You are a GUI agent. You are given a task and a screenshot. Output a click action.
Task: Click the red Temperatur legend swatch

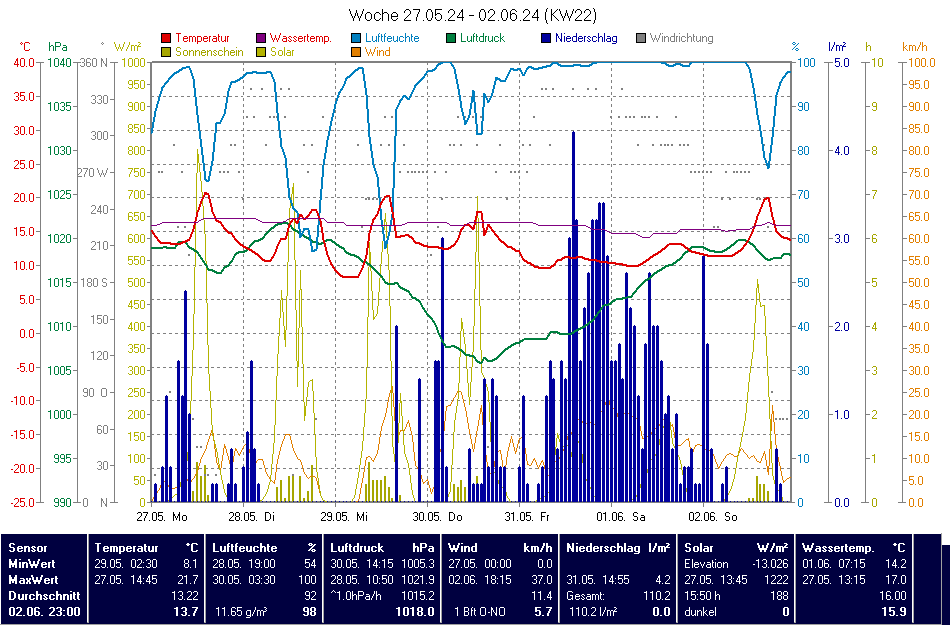tap(166, 38)
